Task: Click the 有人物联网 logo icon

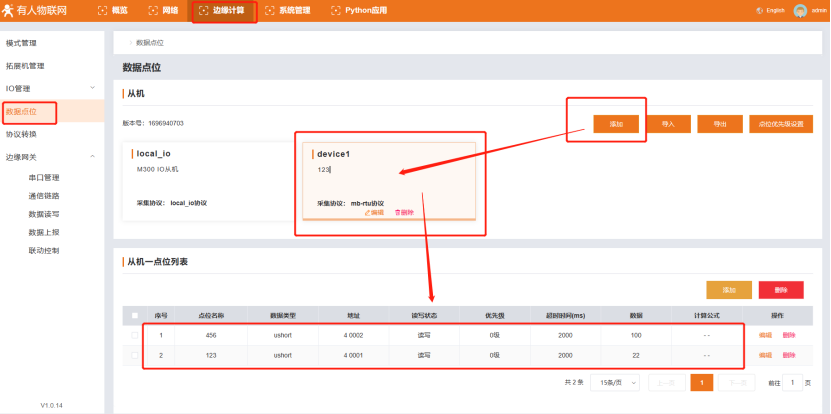Action: click(x=9, y=10)
